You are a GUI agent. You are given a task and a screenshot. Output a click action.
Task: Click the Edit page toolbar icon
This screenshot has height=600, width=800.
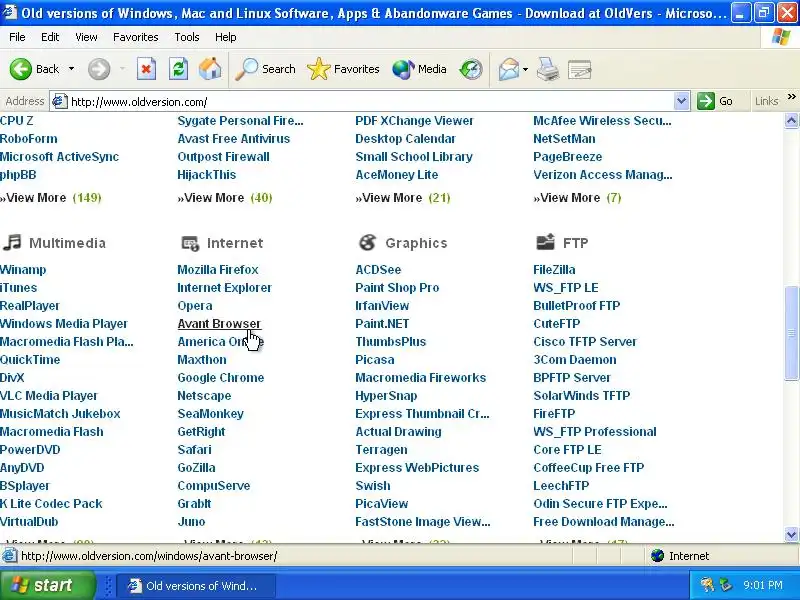[x=580, y=69]
